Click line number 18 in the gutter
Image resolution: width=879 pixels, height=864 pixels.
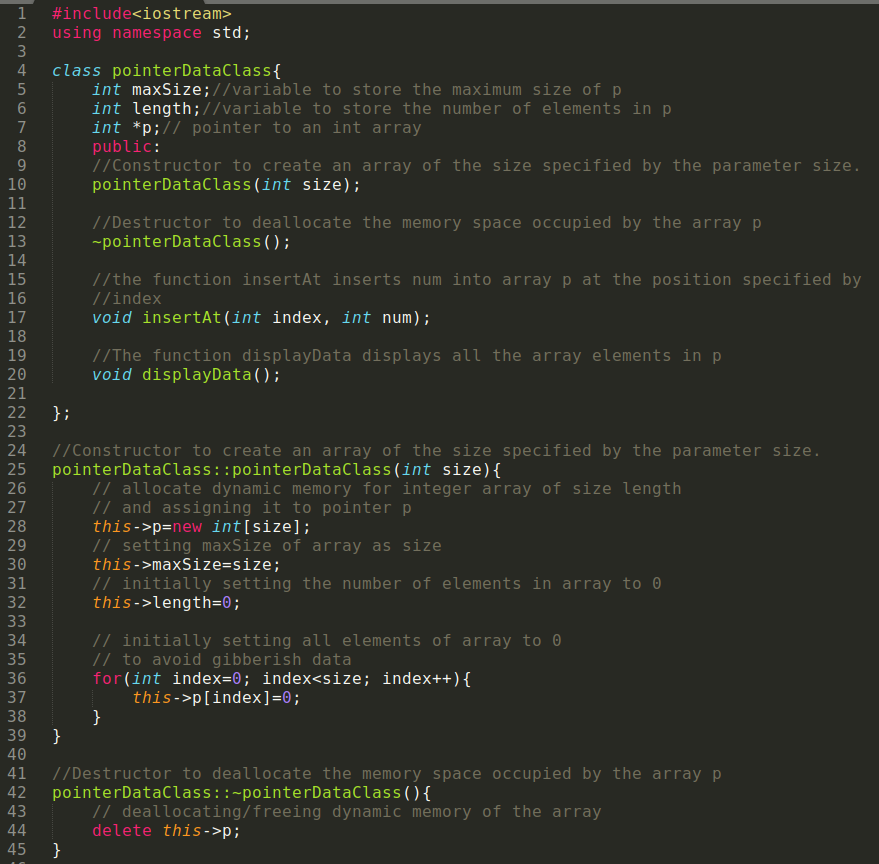17,336
